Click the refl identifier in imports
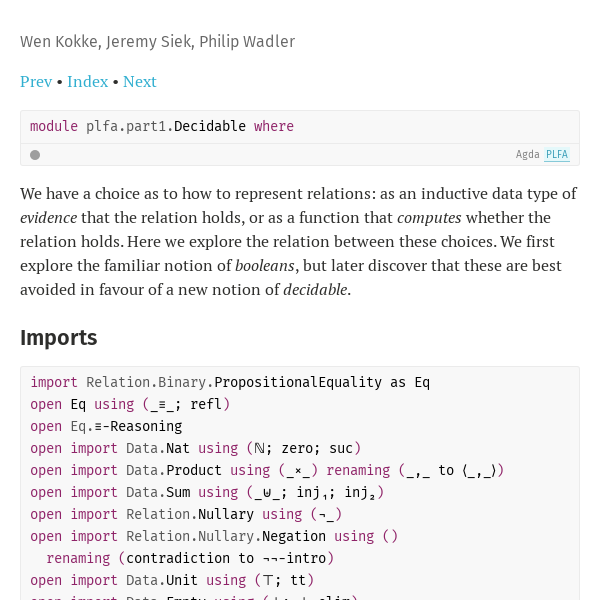This screenshot has width=600, height=600. pos(206,404)
